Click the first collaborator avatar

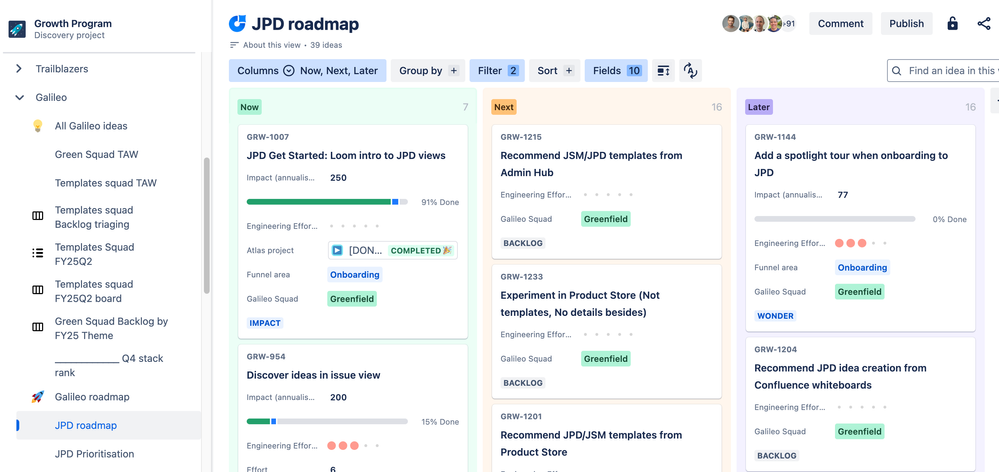tap(731, 24)
